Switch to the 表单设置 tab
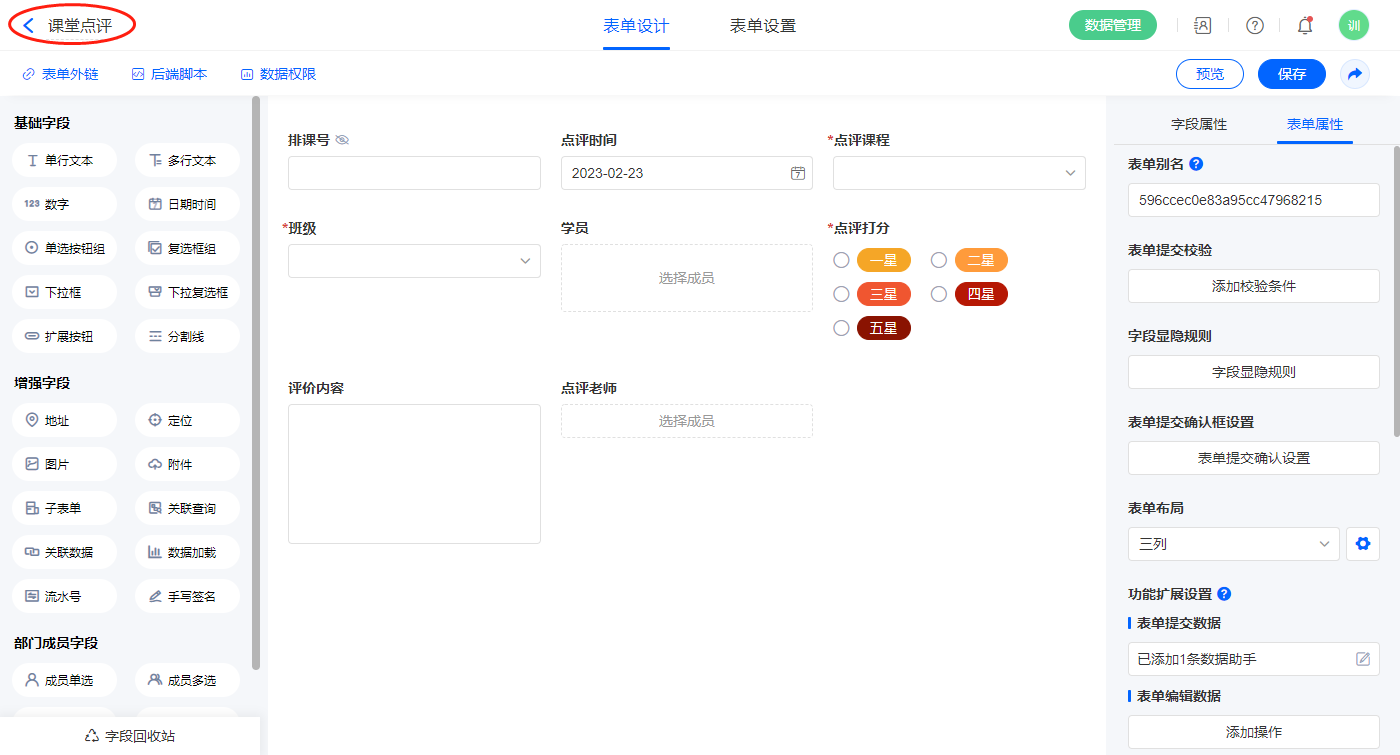This screenshot has width=1400, height=755. (763, 26)
